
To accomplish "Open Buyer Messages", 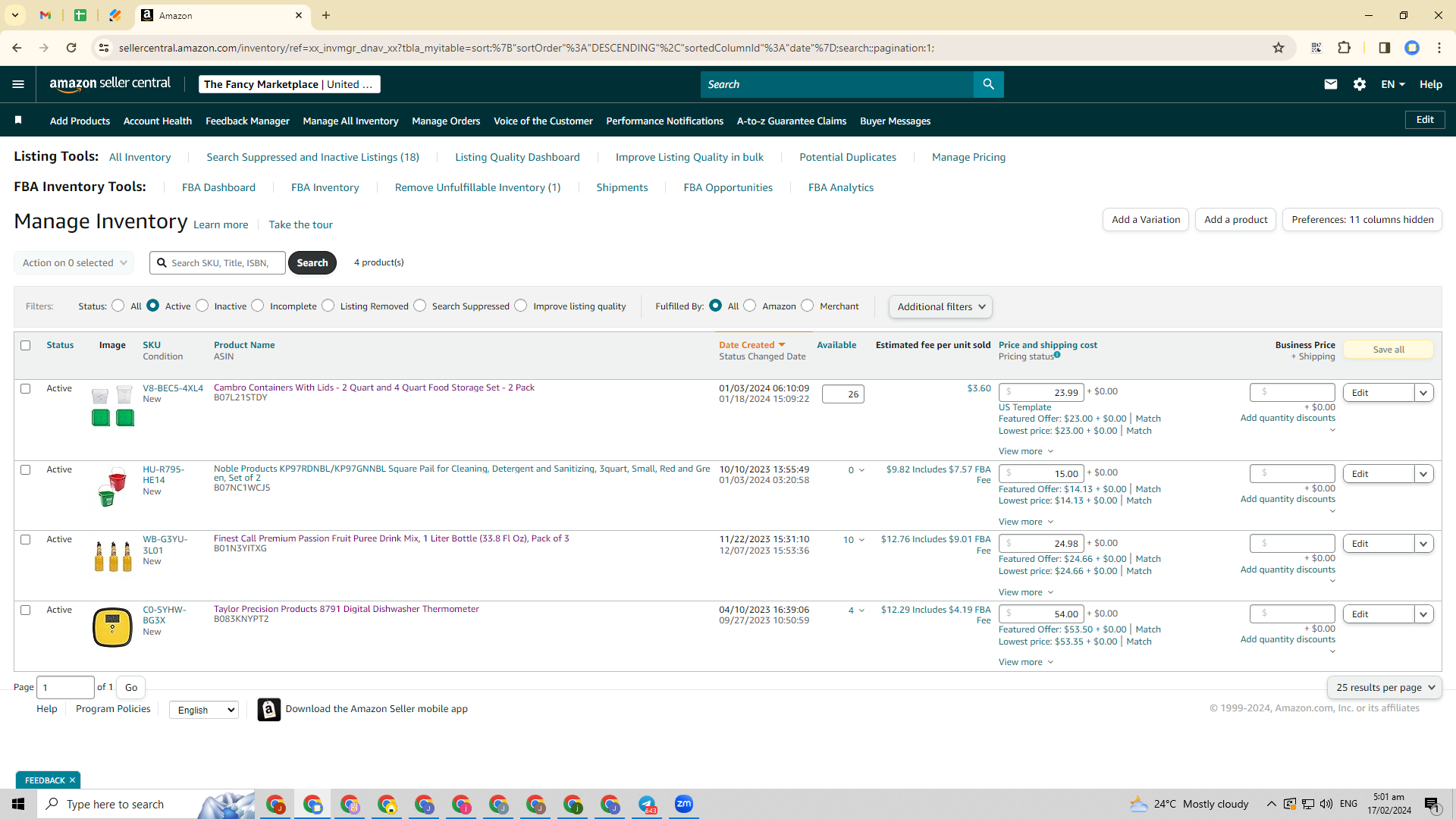I will tap(895, 121).
